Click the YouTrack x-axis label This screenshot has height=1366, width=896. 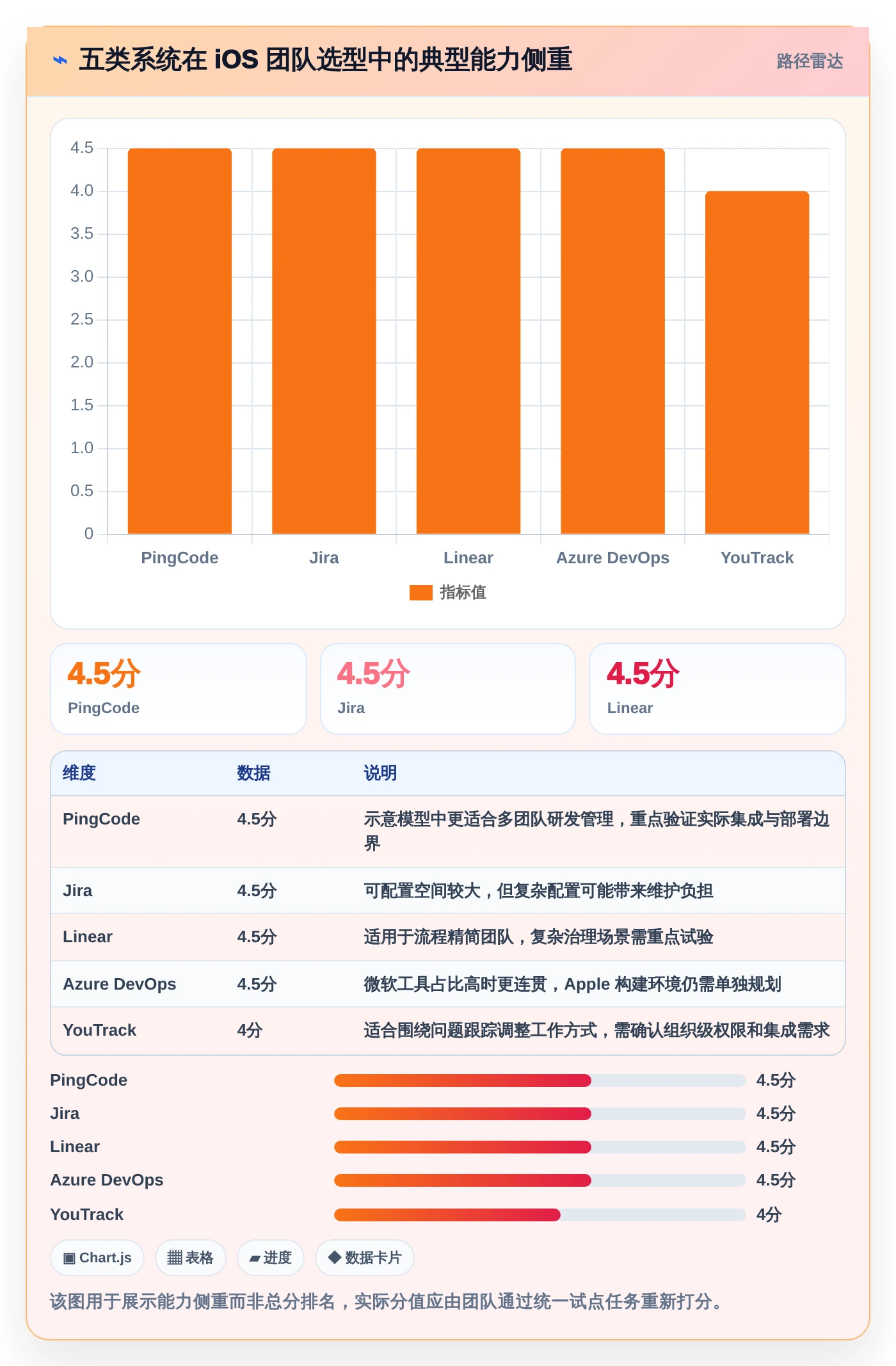coord(757,558)
